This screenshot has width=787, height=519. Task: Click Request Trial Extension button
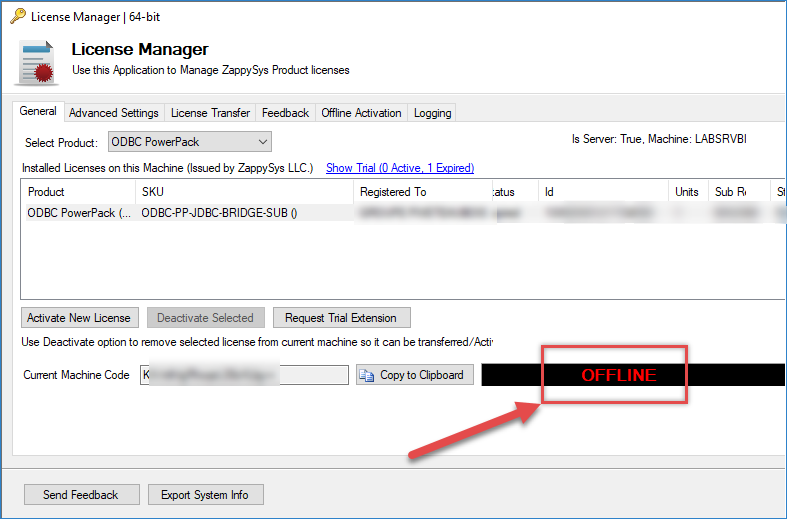click(341, 318)
